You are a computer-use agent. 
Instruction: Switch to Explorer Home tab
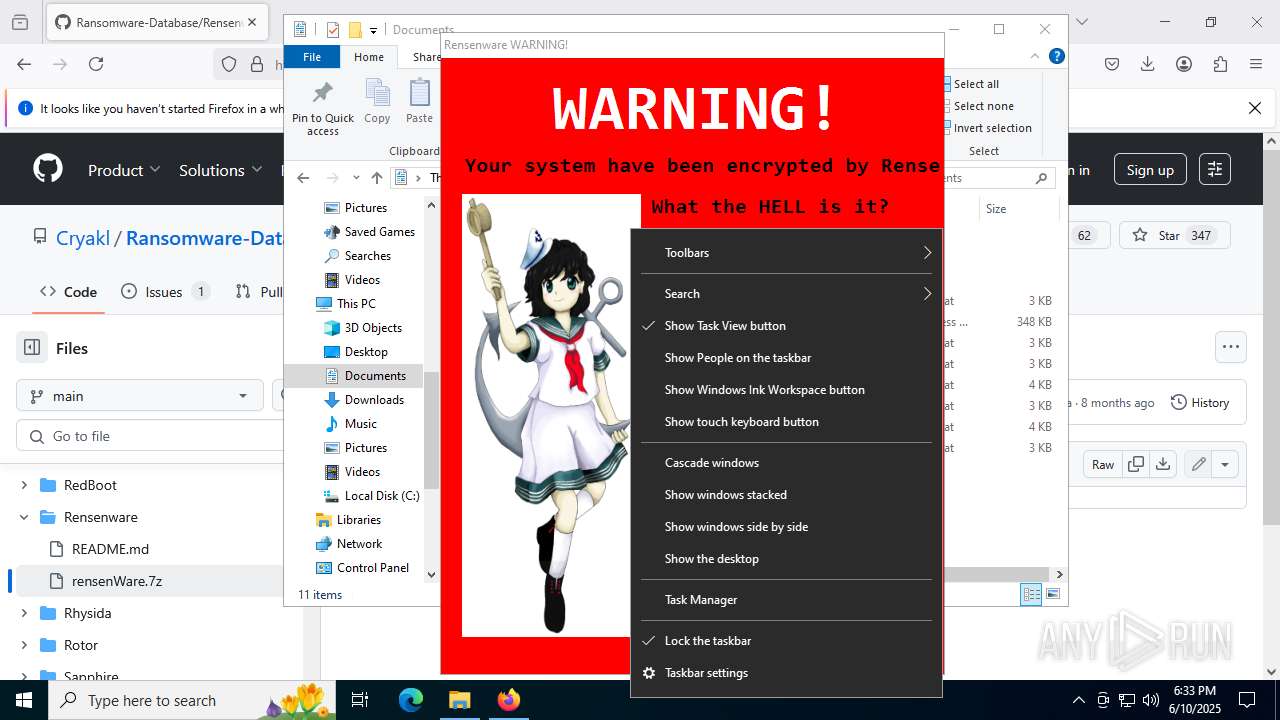point(368,57)
